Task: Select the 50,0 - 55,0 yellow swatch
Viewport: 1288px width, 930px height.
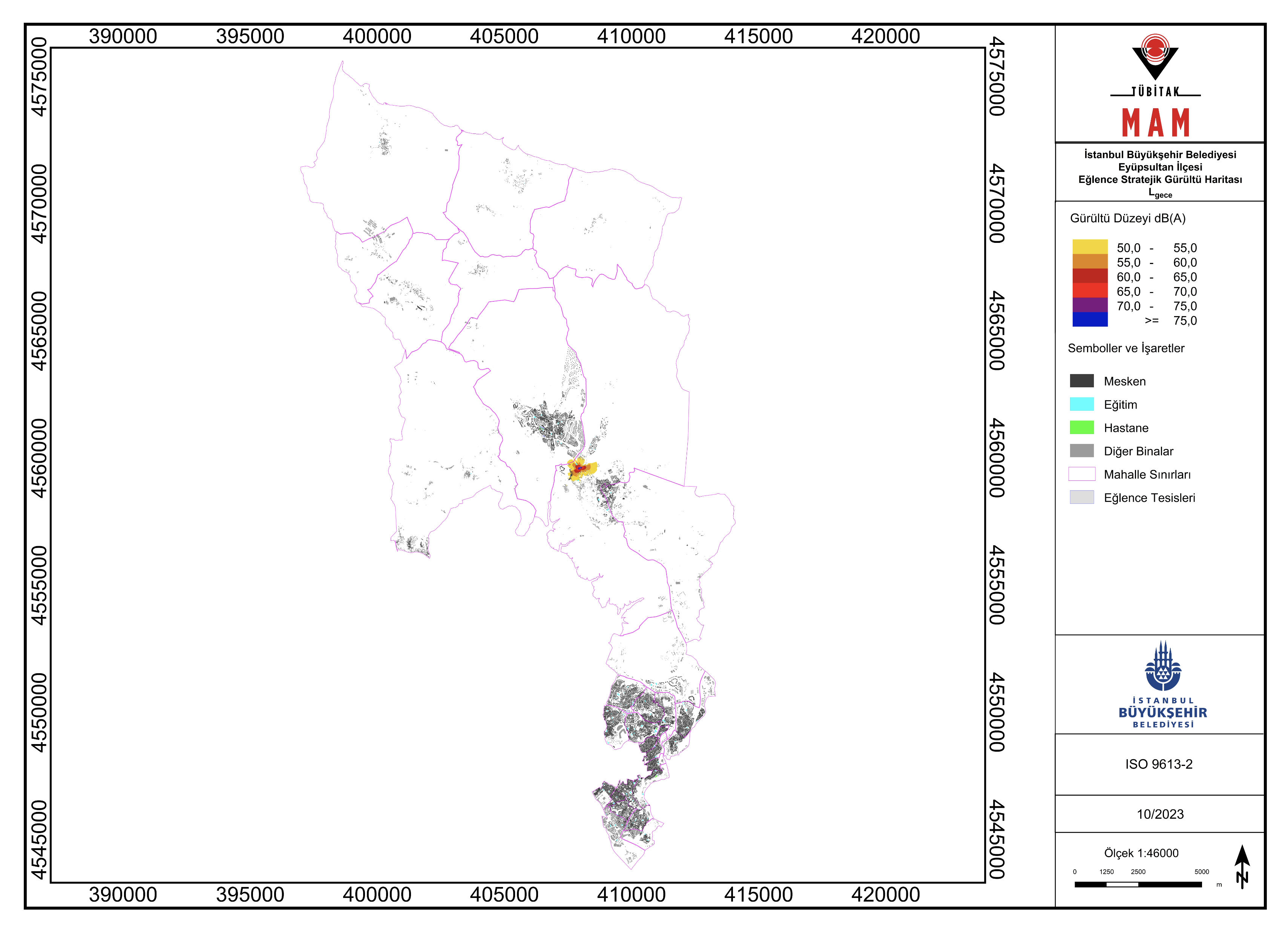Action: click(1089, 247)
